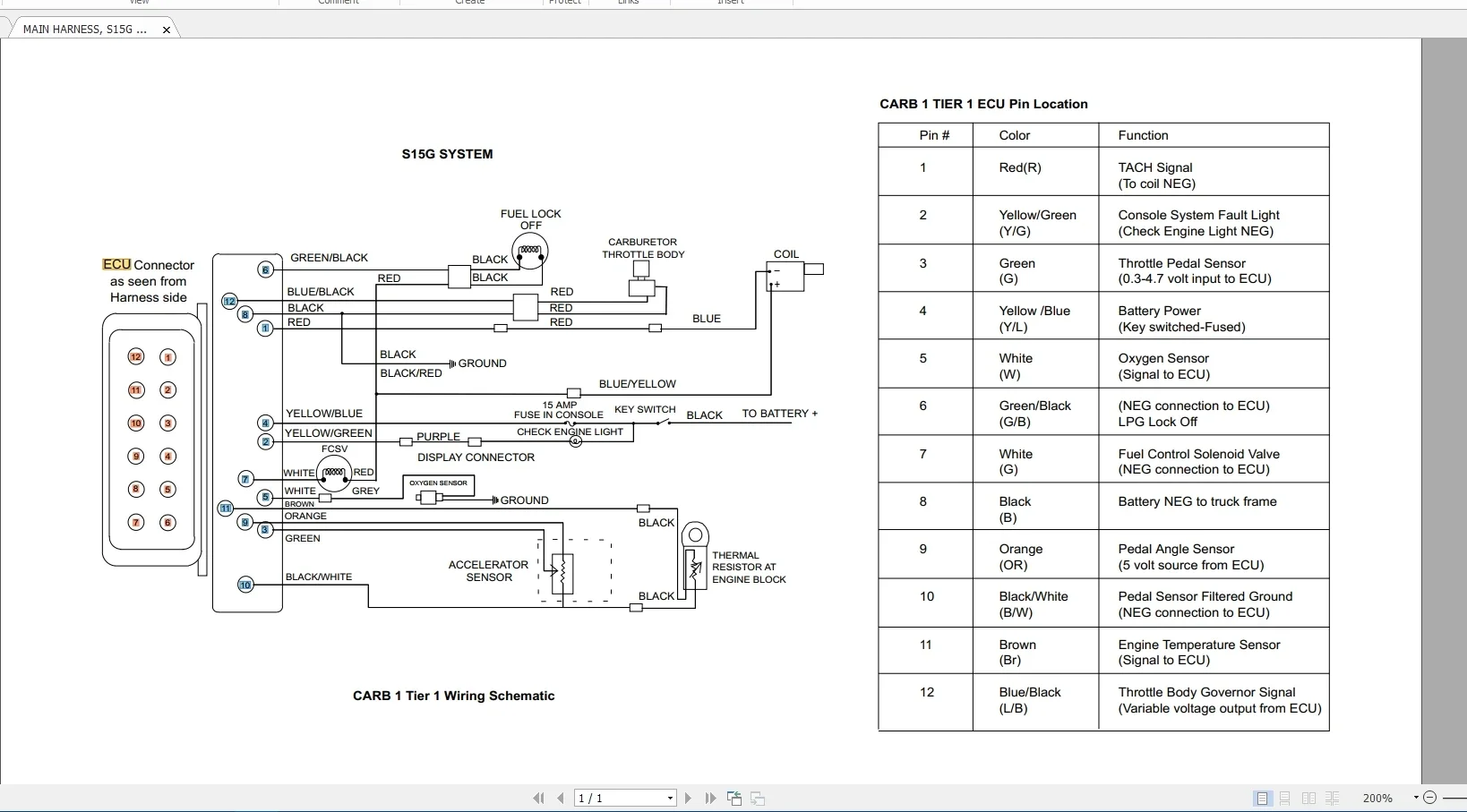Image resolution: width=1467 pixels, height=812 pixels.
Task: Close the MAIN HARNESS document tab
Action: [167, 30]
